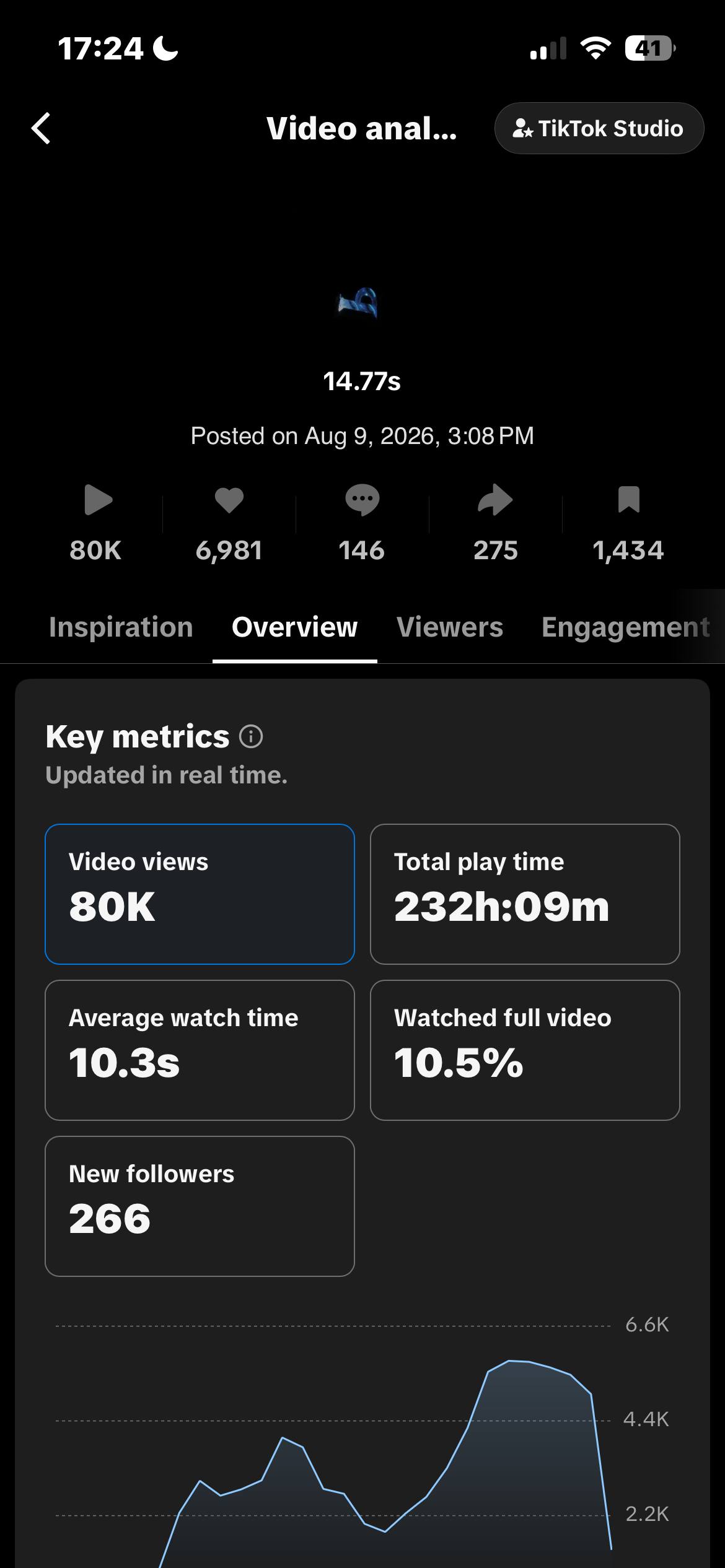The height and width of the screenshot is (1568, 725).
Task: Open the Engagement tab
Action: [626, 627]
